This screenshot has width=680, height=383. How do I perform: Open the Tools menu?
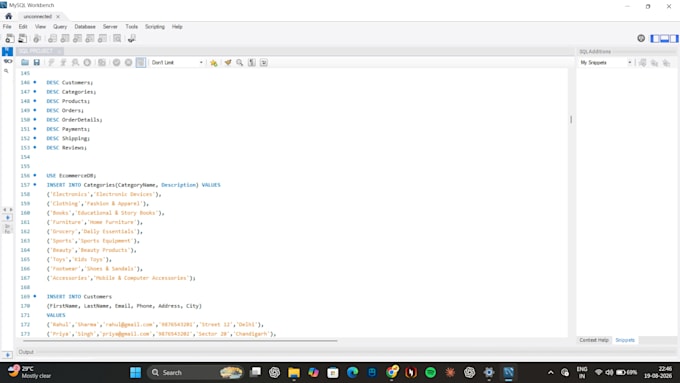(131, 26)
